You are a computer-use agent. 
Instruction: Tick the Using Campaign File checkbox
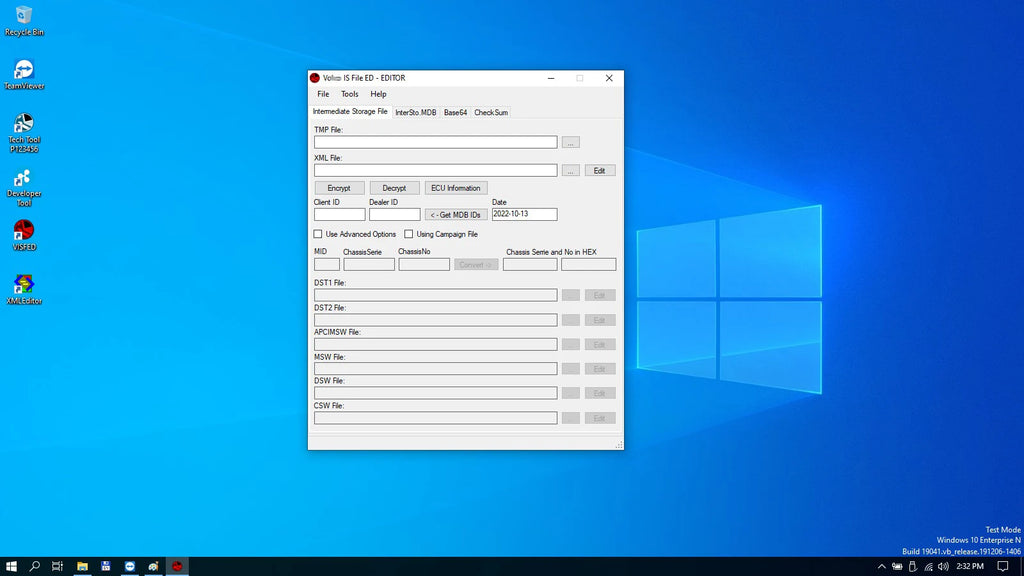(409, 234)
